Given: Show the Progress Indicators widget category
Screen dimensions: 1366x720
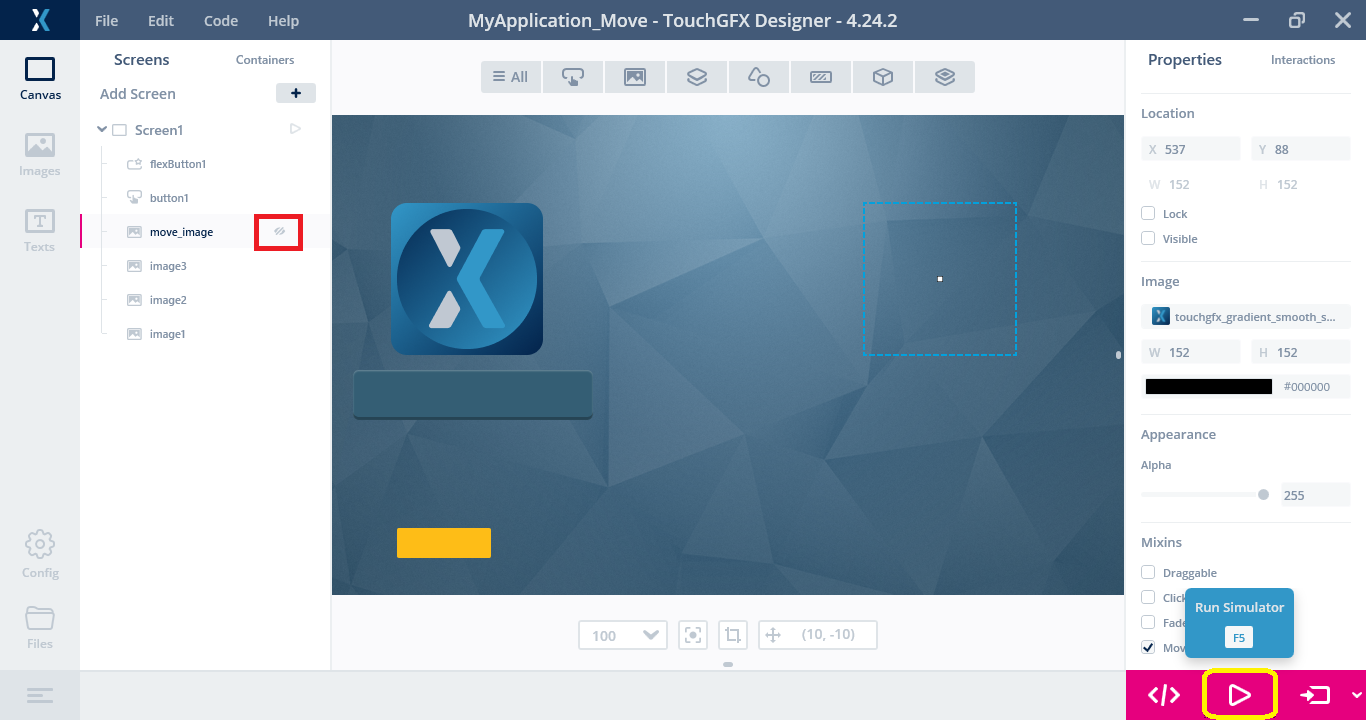Looking at the screenshot, I should pos(821,77).
